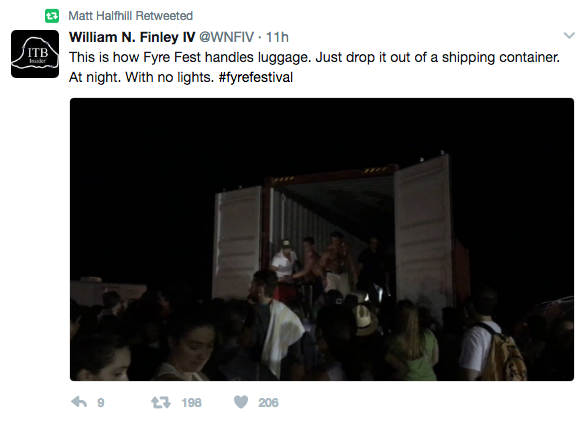Viewport: 585px width, 422px height.
Task: Click the likes count 206
Action: click(268, 403)
